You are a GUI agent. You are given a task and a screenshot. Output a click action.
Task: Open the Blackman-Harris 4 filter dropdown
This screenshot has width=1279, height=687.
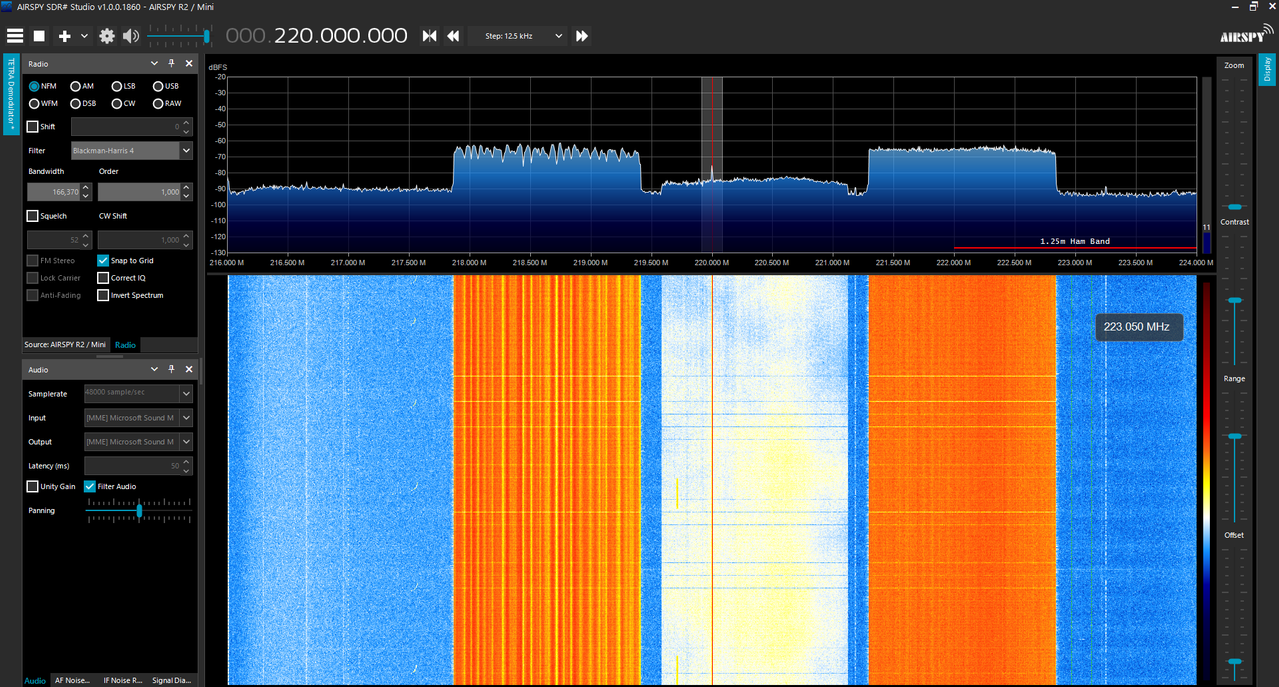click(x=132, y=151)
